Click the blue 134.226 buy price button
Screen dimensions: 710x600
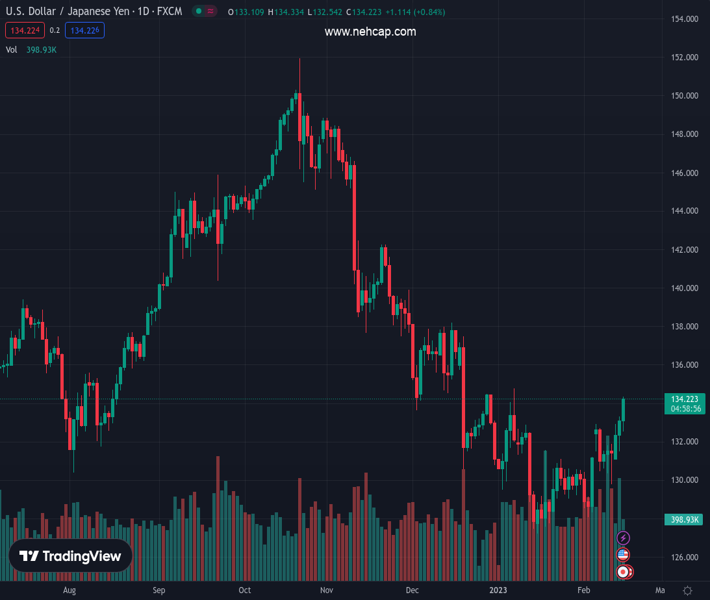[x=84, y=31]
